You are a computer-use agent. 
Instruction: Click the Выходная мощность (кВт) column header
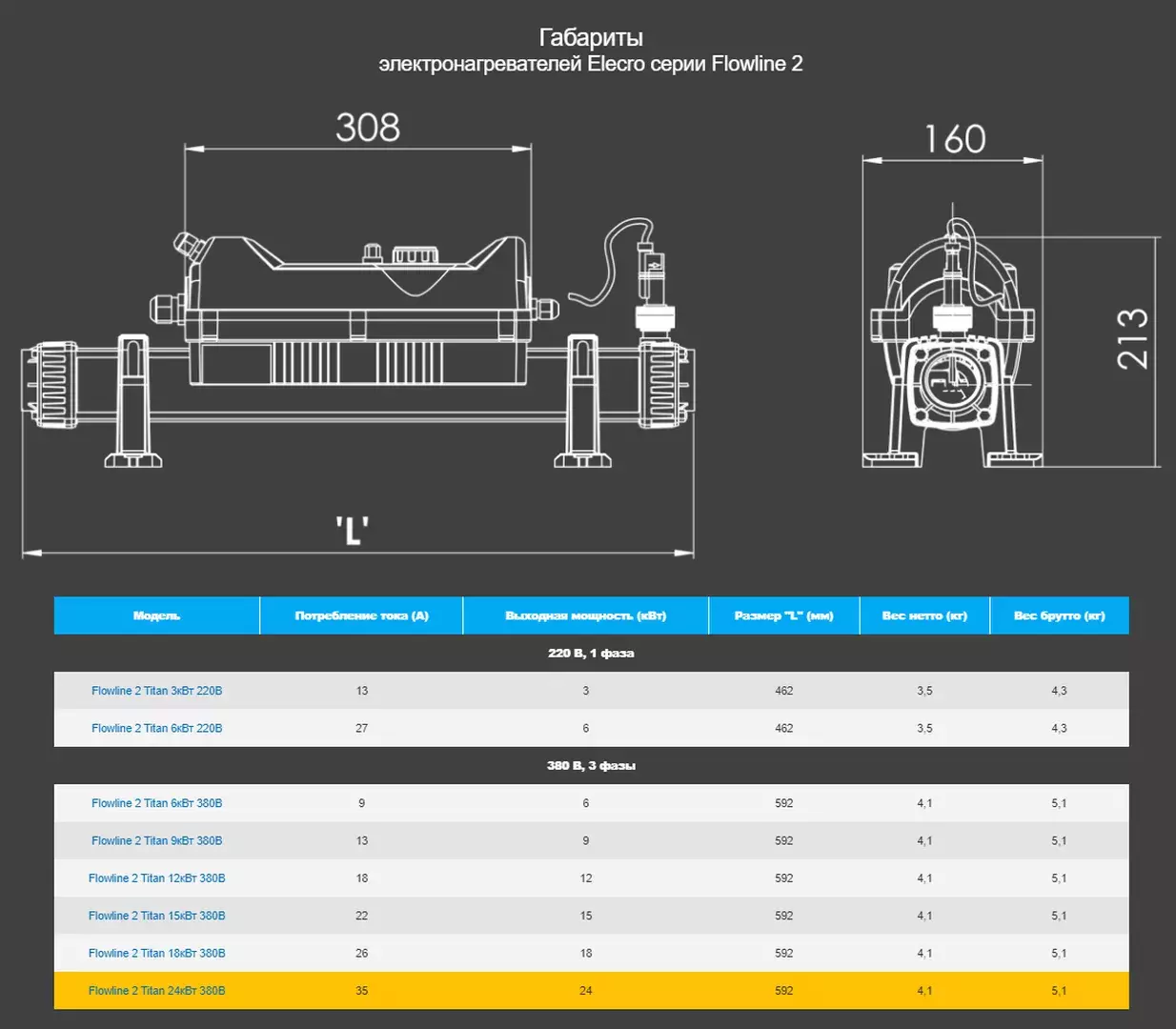click(585, 615)
